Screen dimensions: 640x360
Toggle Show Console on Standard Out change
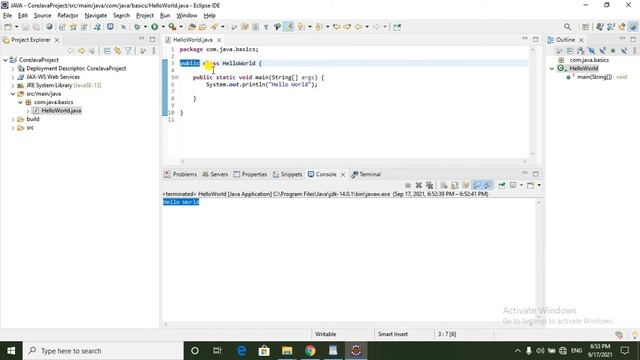(476, 185)
